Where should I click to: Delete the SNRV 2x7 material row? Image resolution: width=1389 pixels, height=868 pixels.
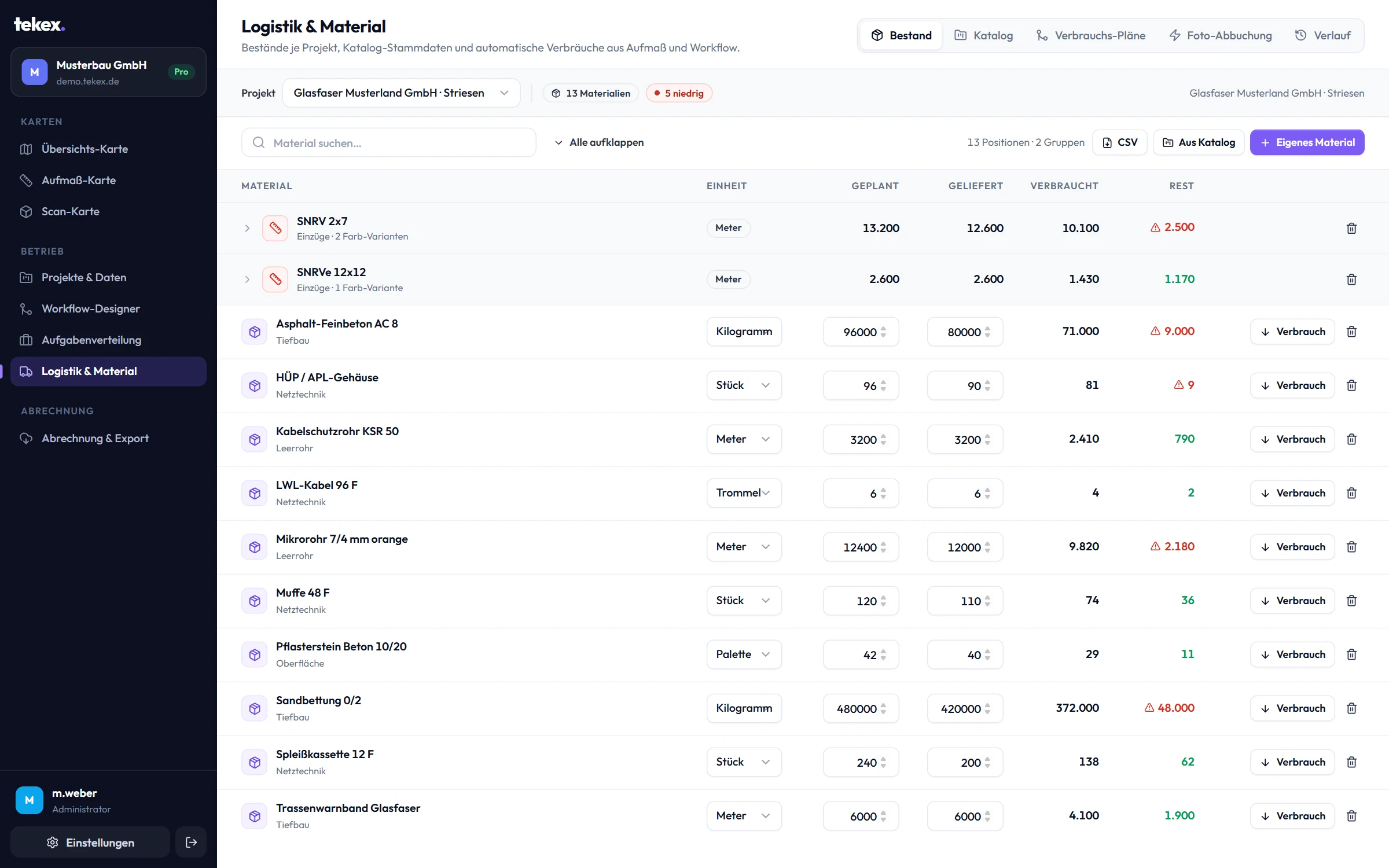coord(1351,228)
